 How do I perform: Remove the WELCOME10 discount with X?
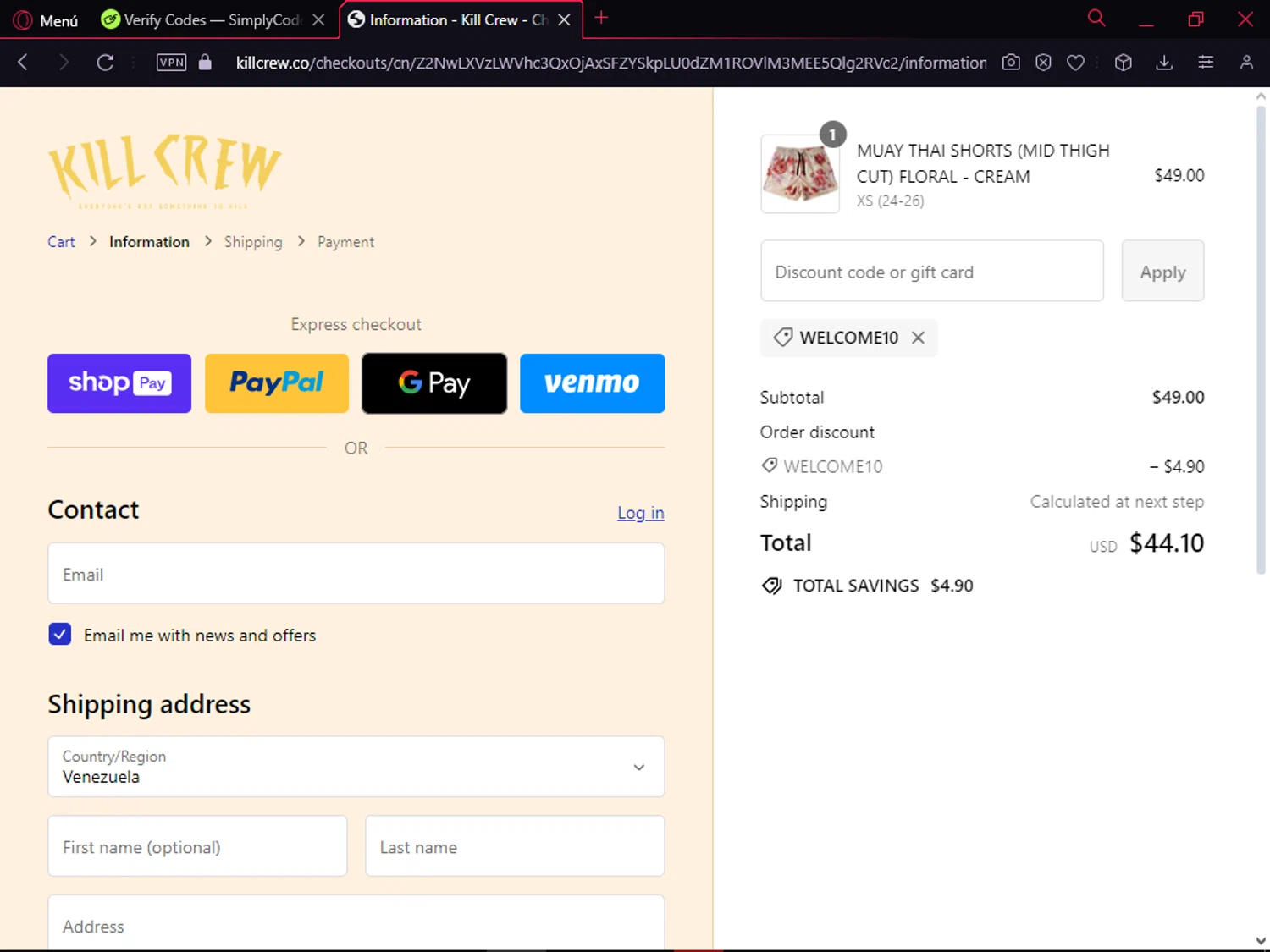[x=918, y=338]
